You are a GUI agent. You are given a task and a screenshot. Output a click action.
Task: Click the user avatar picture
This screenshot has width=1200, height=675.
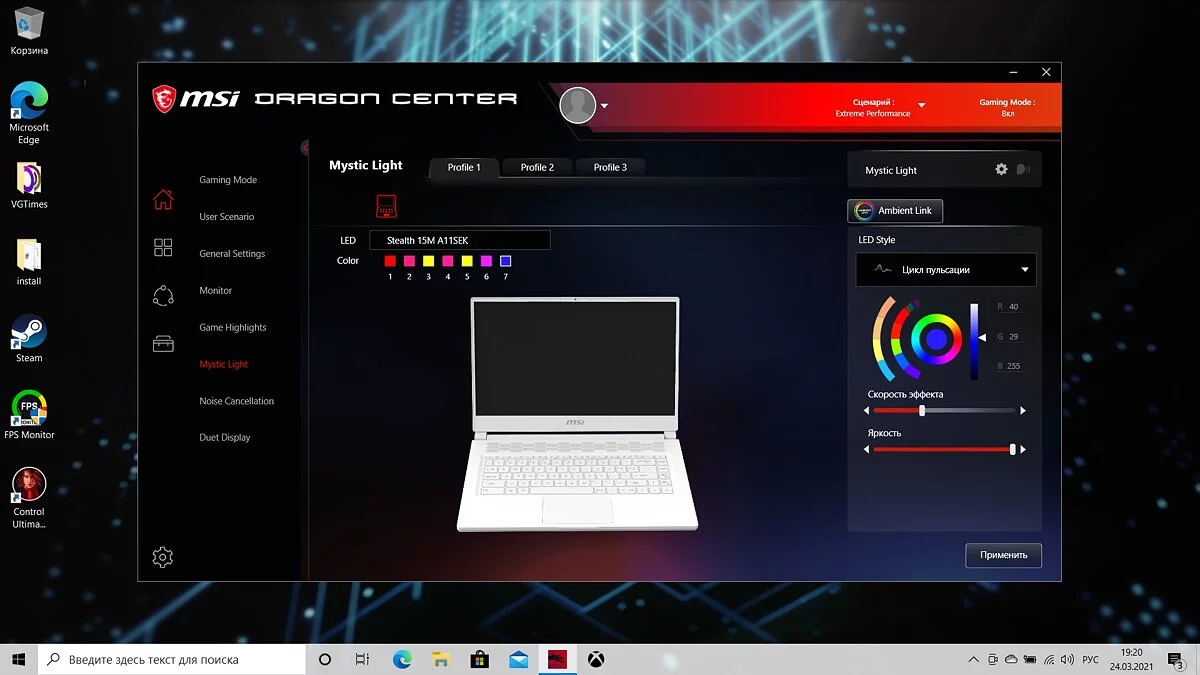[578, 105]
